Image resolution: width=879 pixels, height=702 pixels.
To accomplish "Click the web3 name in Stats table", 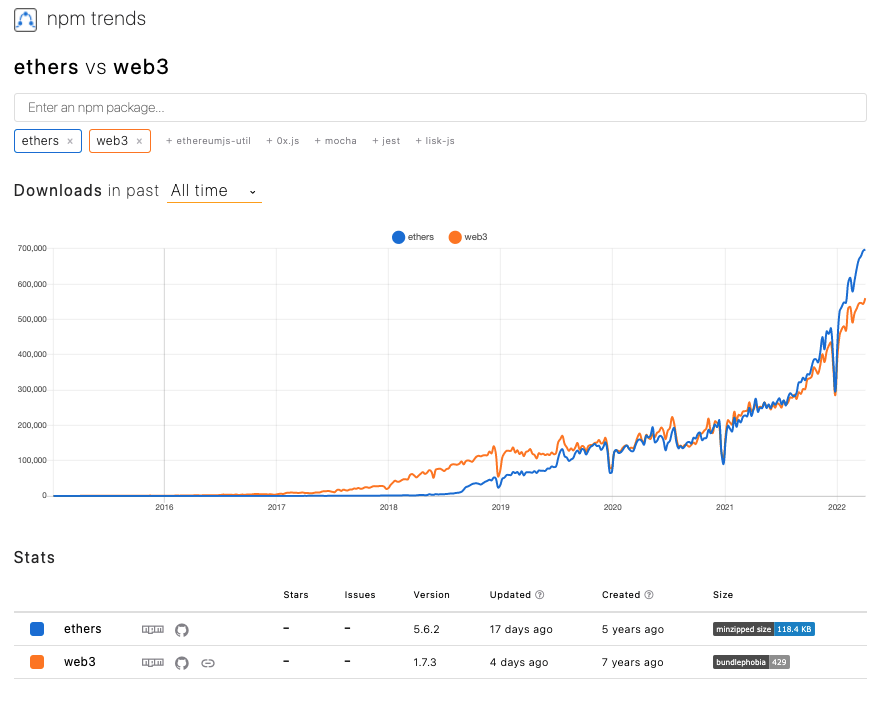I will click(x=80, y=662).
